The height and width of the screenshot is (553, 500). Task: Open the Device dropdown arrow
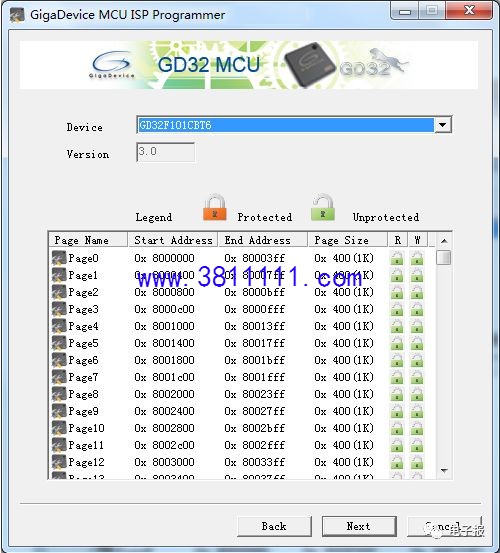click(x=443, y=124)
